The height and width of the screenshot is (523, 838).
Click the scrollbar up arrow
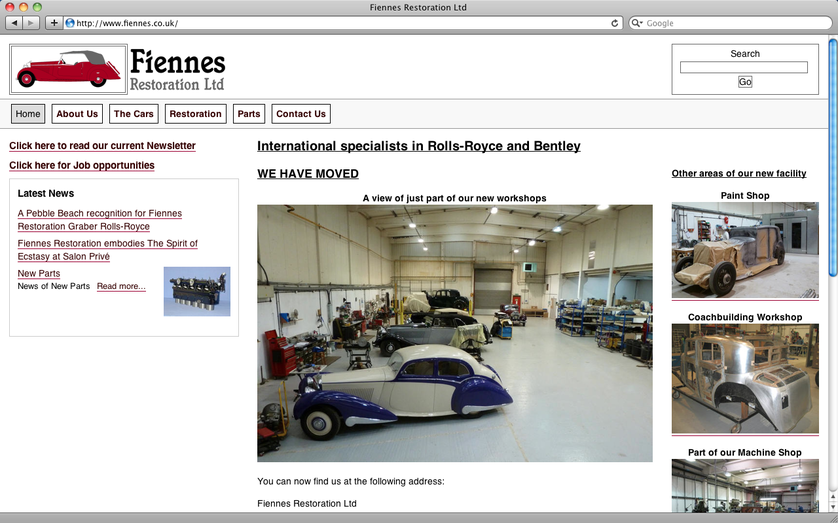point(833,497)
